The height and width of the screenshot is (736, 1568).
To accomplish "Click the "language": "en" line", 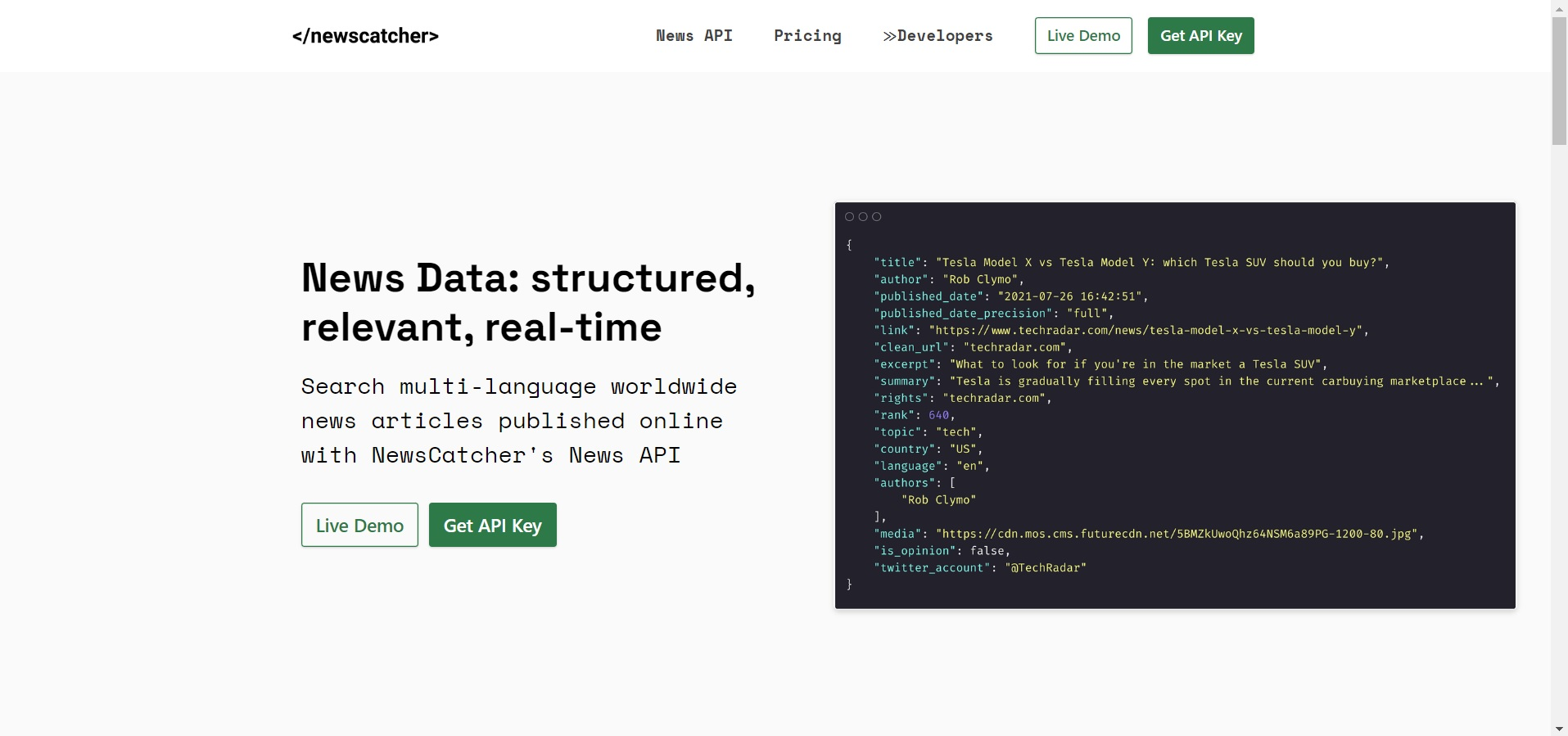I will coord(932,466).
